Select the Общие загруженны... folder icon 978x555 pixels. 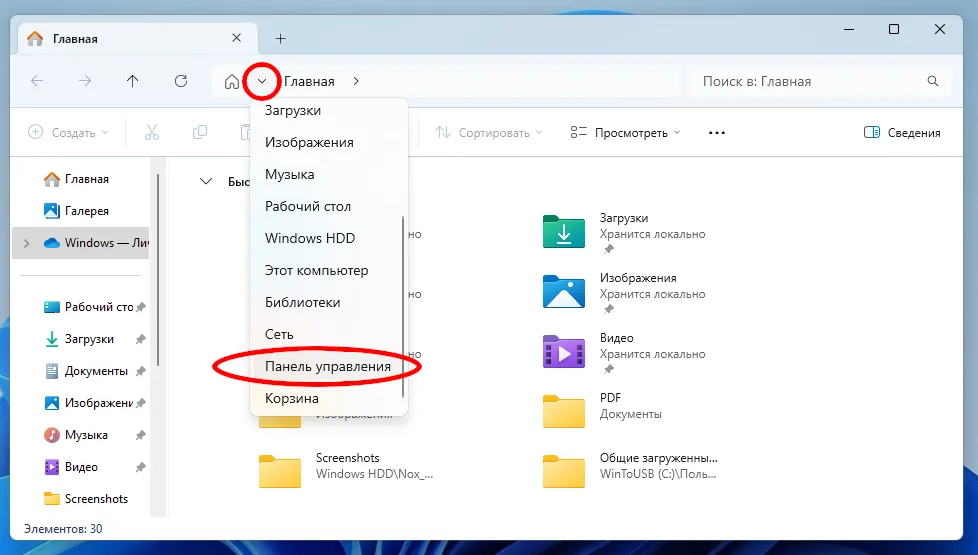click(564, 471)
